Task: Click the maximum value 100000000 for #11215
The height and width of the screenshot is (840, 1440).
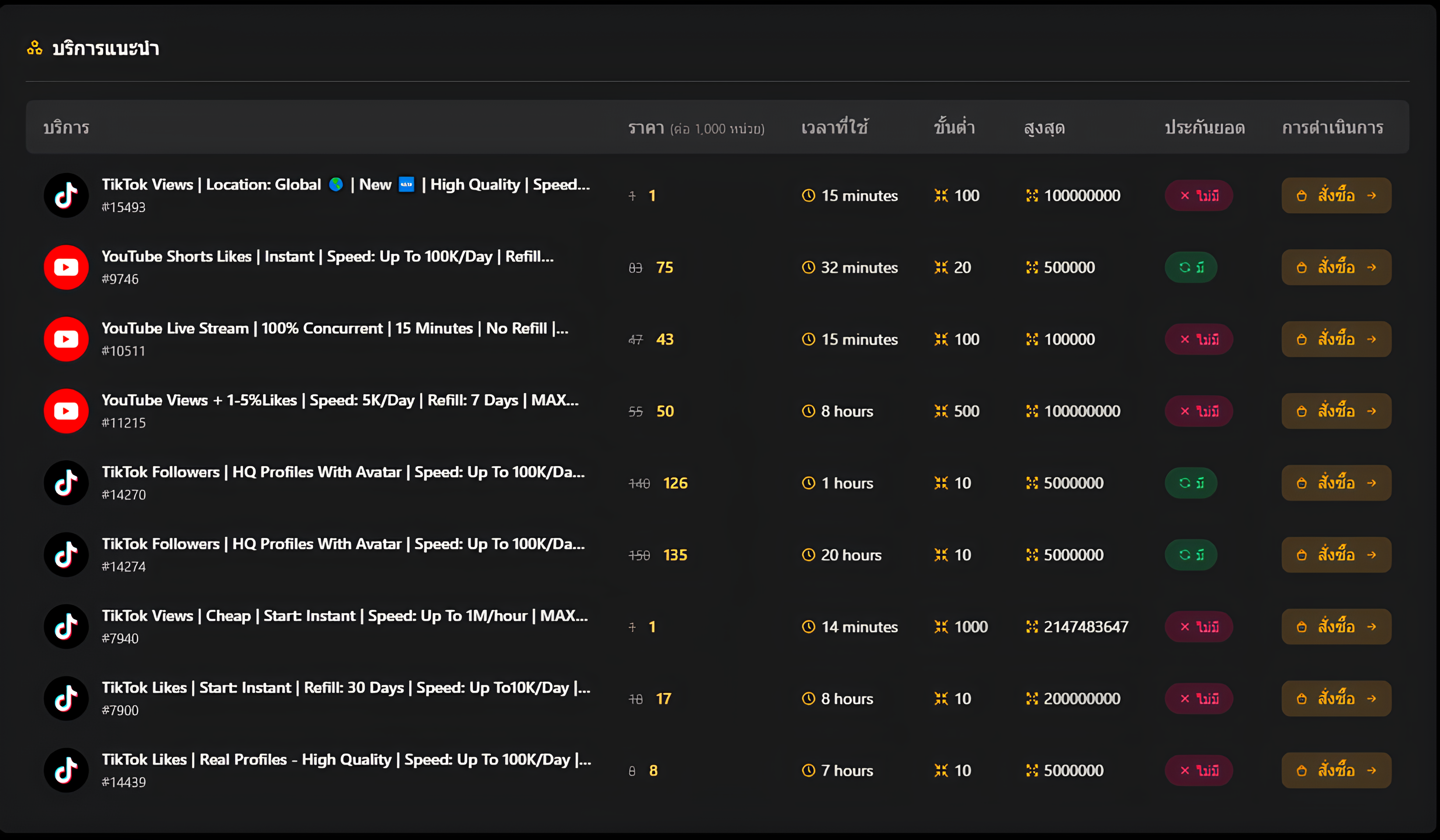Action: click(1082, 411)
